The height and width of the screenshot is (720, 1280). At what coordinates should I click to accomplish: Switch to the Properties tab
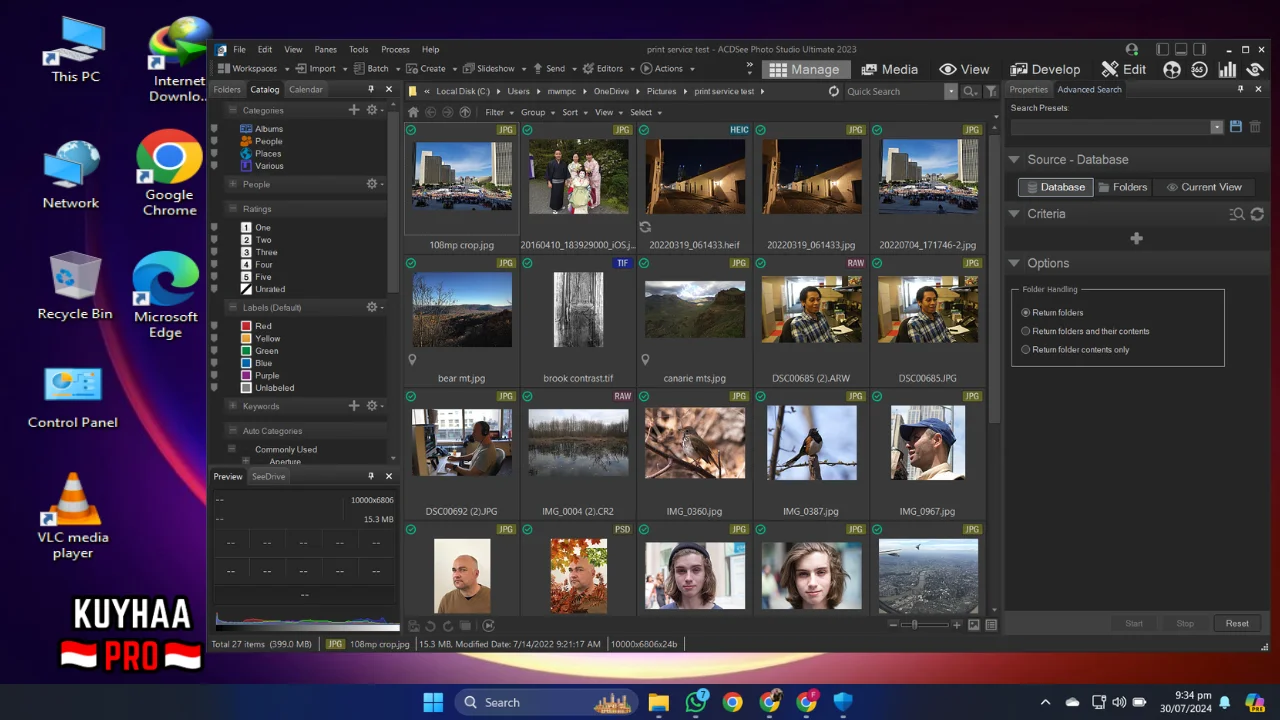point(1028,89)
